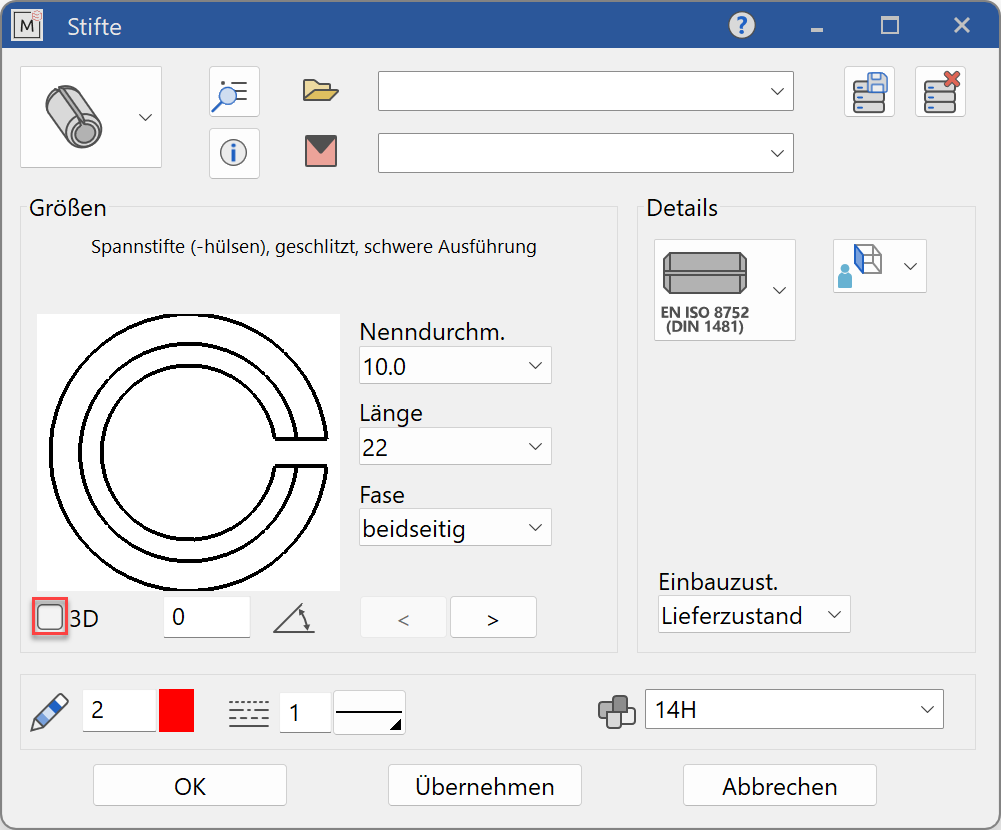
Task: Click the pencil pen icon
Action: coord(50,712)
